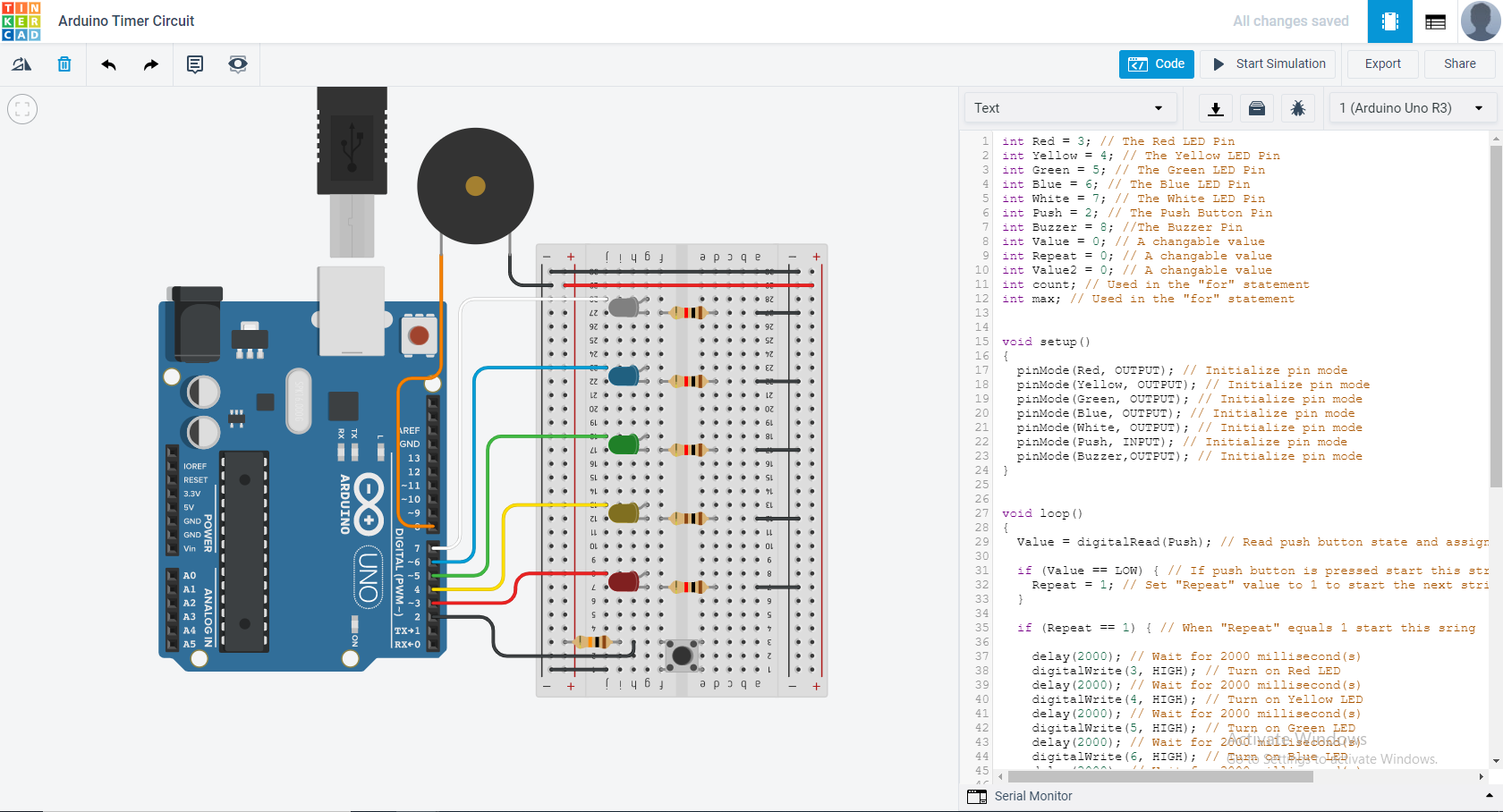
Task: Undo the last action
Action: (108, 64)
